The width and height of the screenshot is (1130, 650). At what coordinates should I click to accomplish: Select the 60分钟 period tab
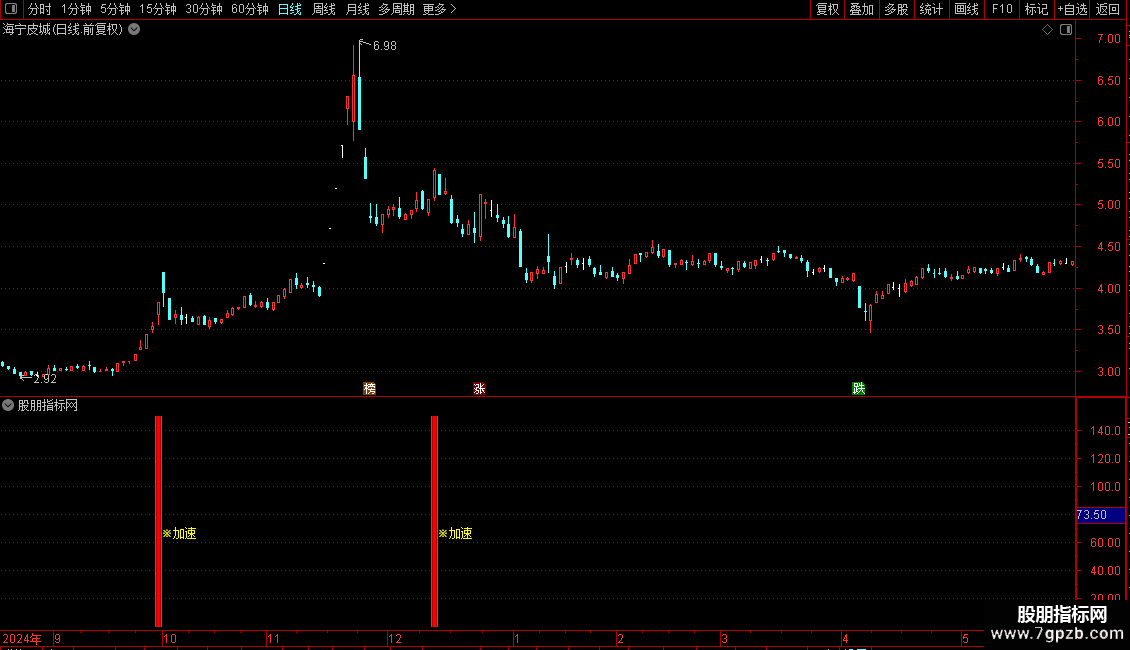coord(250,9)
